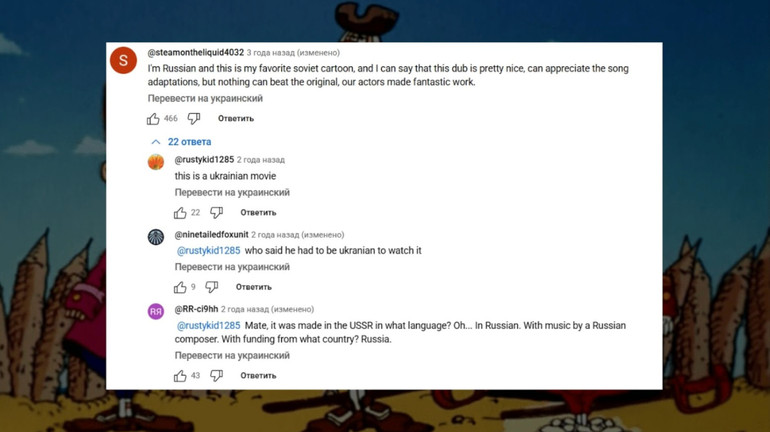This screenshot has height=432, width=770.
Task: Click Ответить under @RR-ci9hh's reply
Action: (258, 376)
